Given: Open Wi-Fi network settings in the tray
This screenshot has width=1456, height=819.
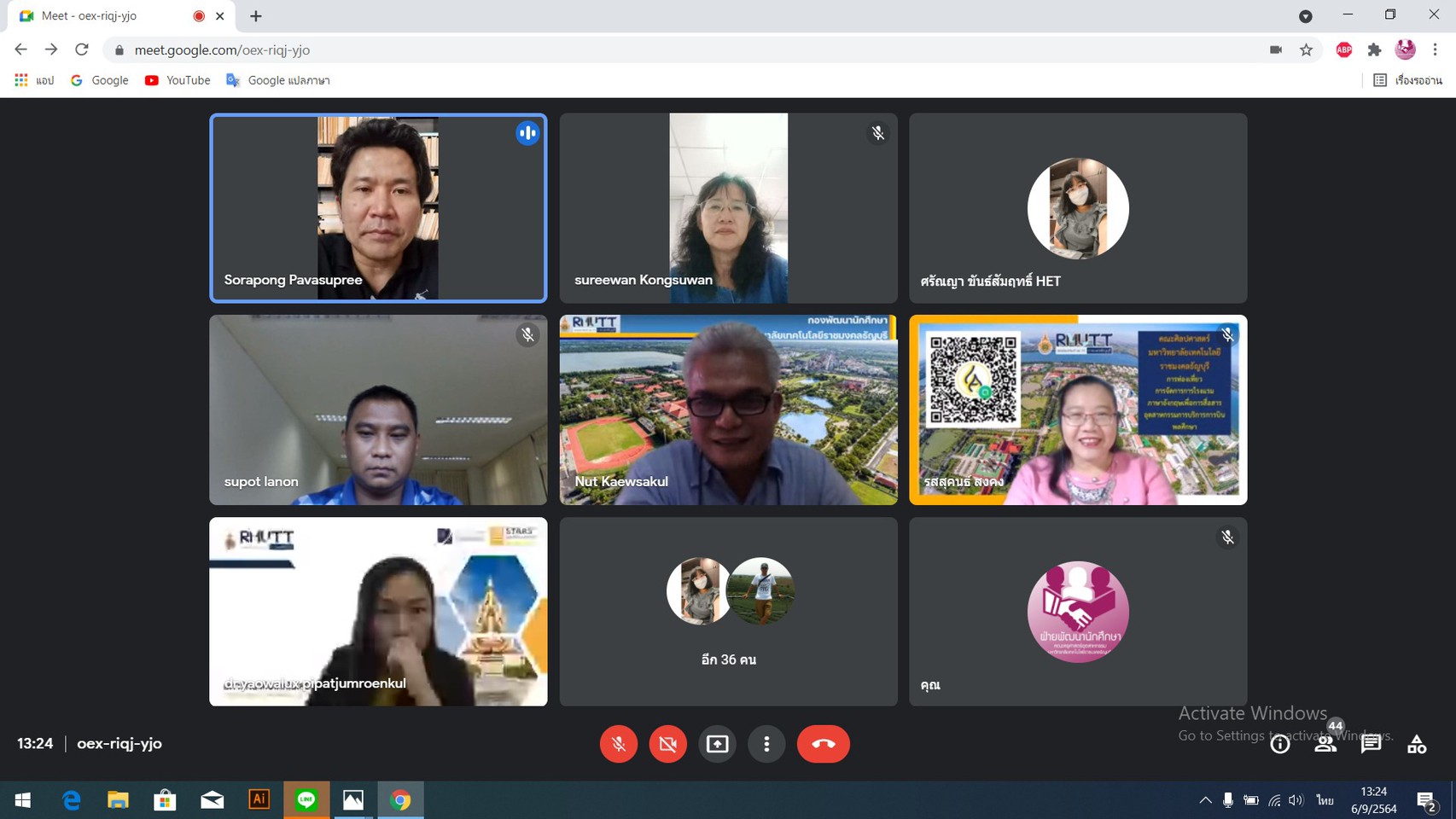Looking at the screenshot, I should pos(1274,800).
